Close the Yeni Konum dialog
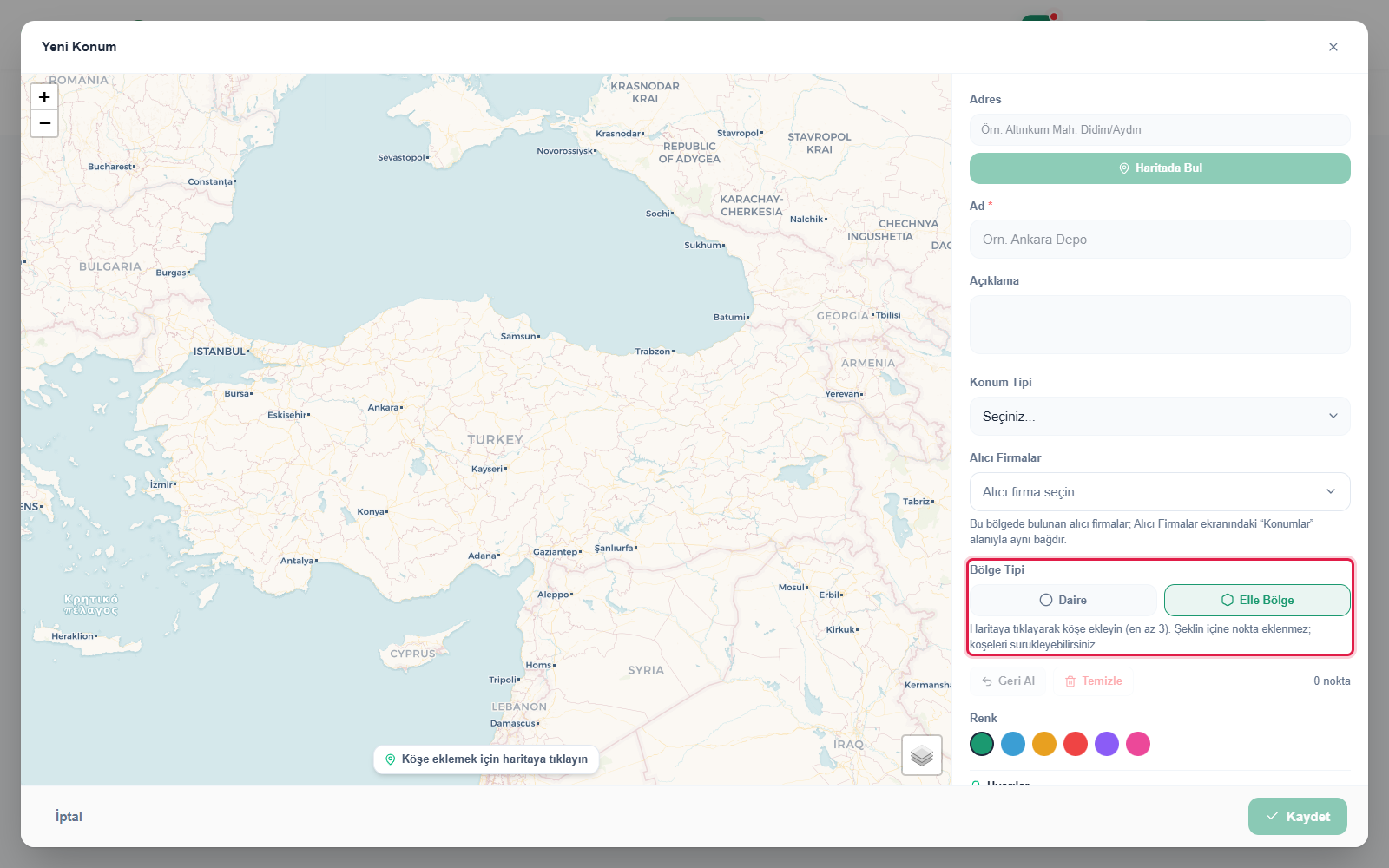 point(1333,47)
